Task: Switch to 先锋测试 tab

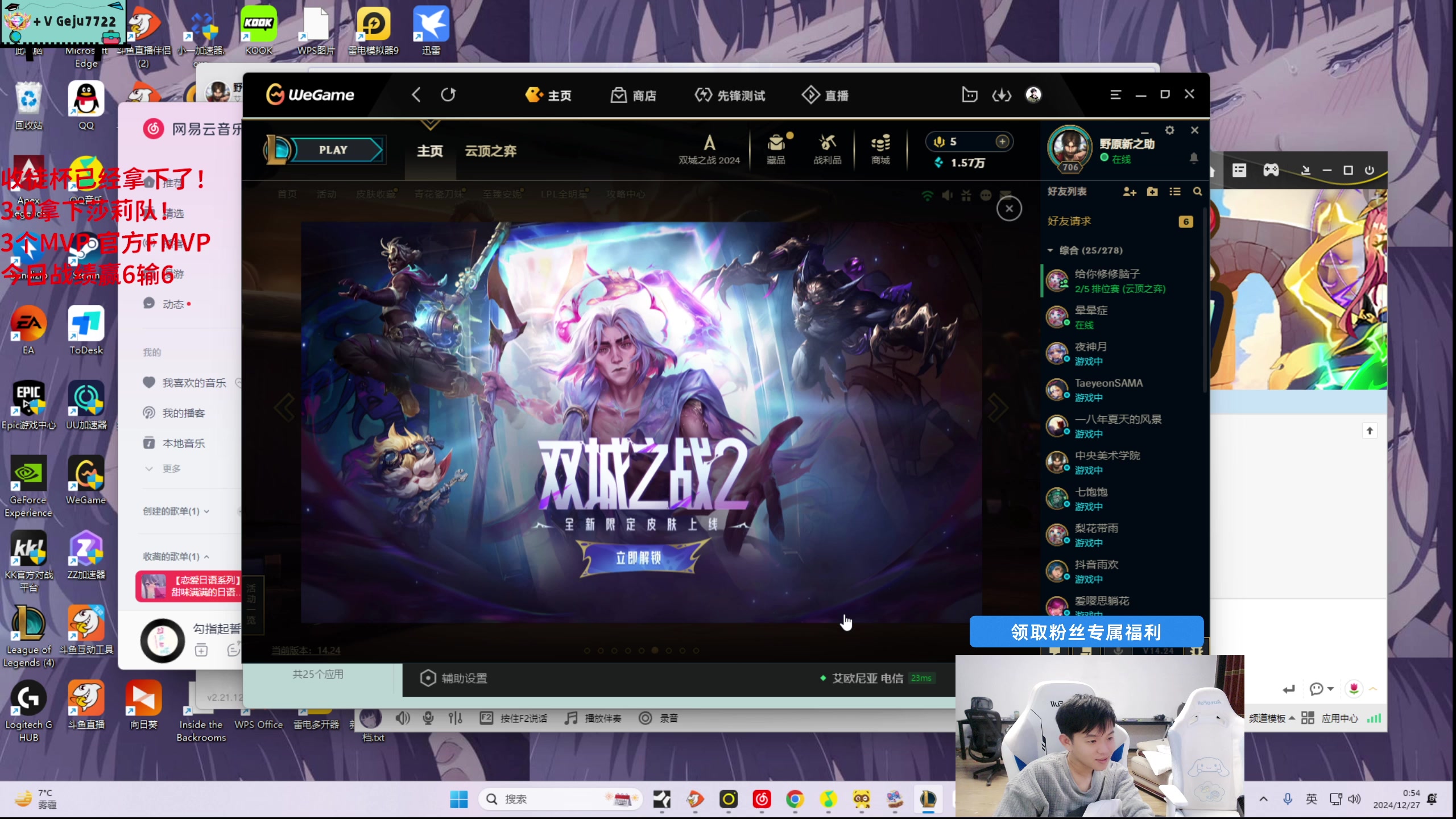Action: pos(730,95)
